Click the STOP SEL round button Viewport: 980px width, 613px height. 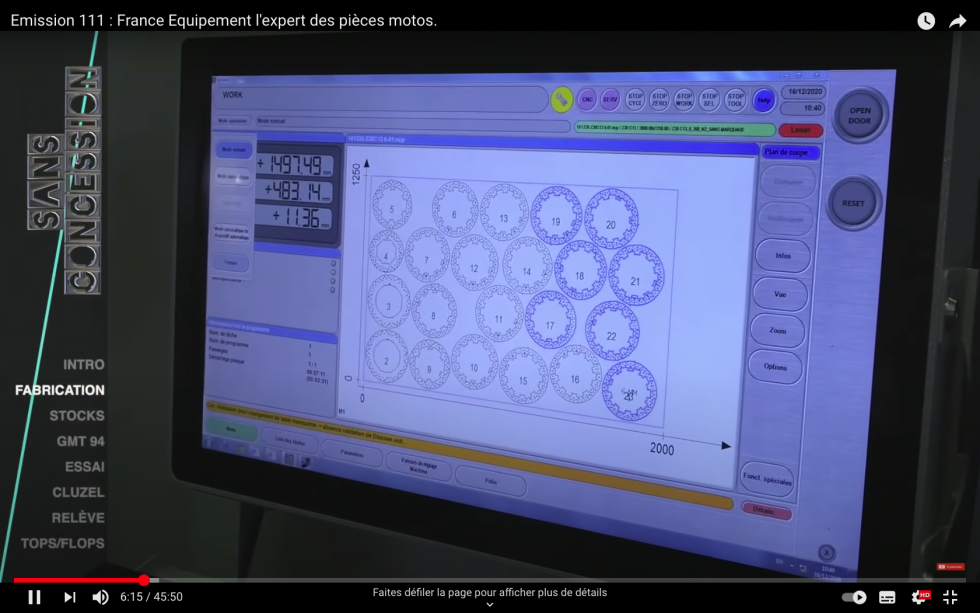coord(709,99)
